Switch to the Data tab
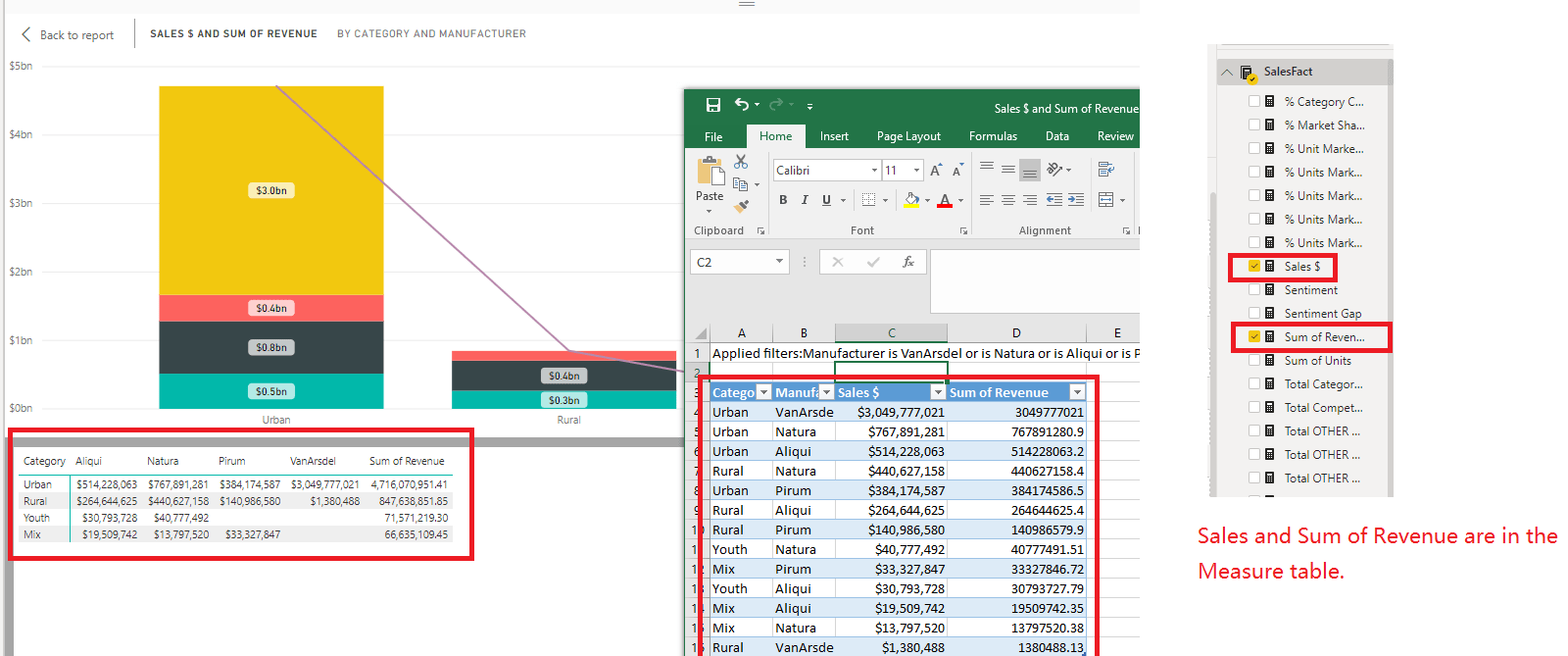Image resolution: width=1568 pixels, height=656 pixels. pyautogui.click(x=1056, y=136)
